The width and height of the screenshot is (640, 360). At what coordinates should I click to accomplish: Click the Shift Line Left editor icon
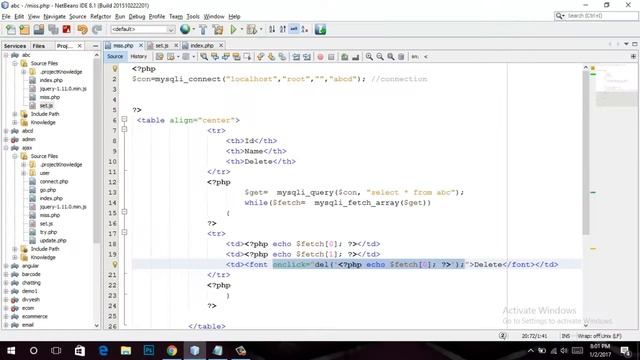296,57
